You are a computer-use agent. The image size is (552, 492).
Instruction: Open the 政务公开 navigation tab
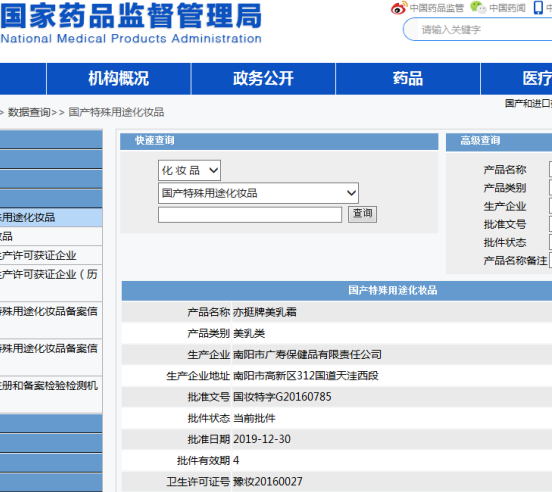pos(263,78)
